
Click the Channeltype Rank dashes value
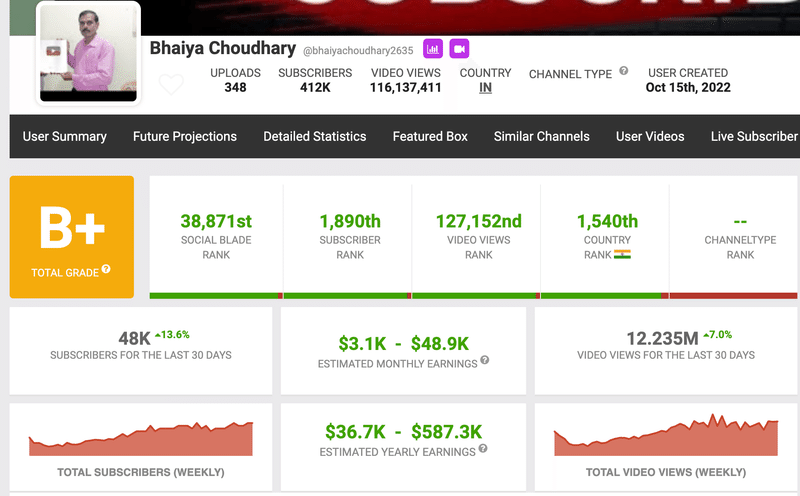click(740, 221)
